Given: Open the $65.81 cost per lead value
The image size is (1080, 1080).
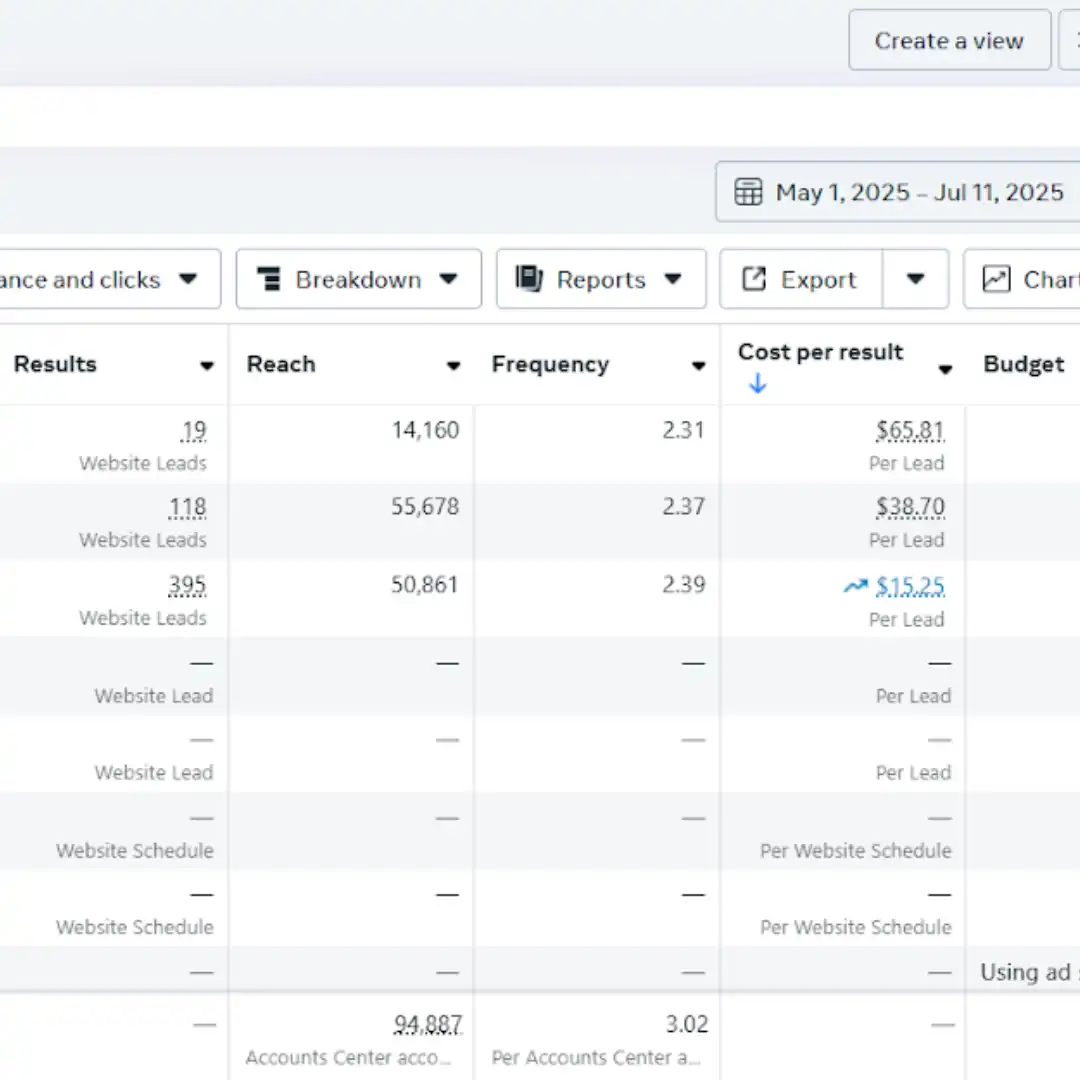Looking at the screenshot, I should click(910, 431).
